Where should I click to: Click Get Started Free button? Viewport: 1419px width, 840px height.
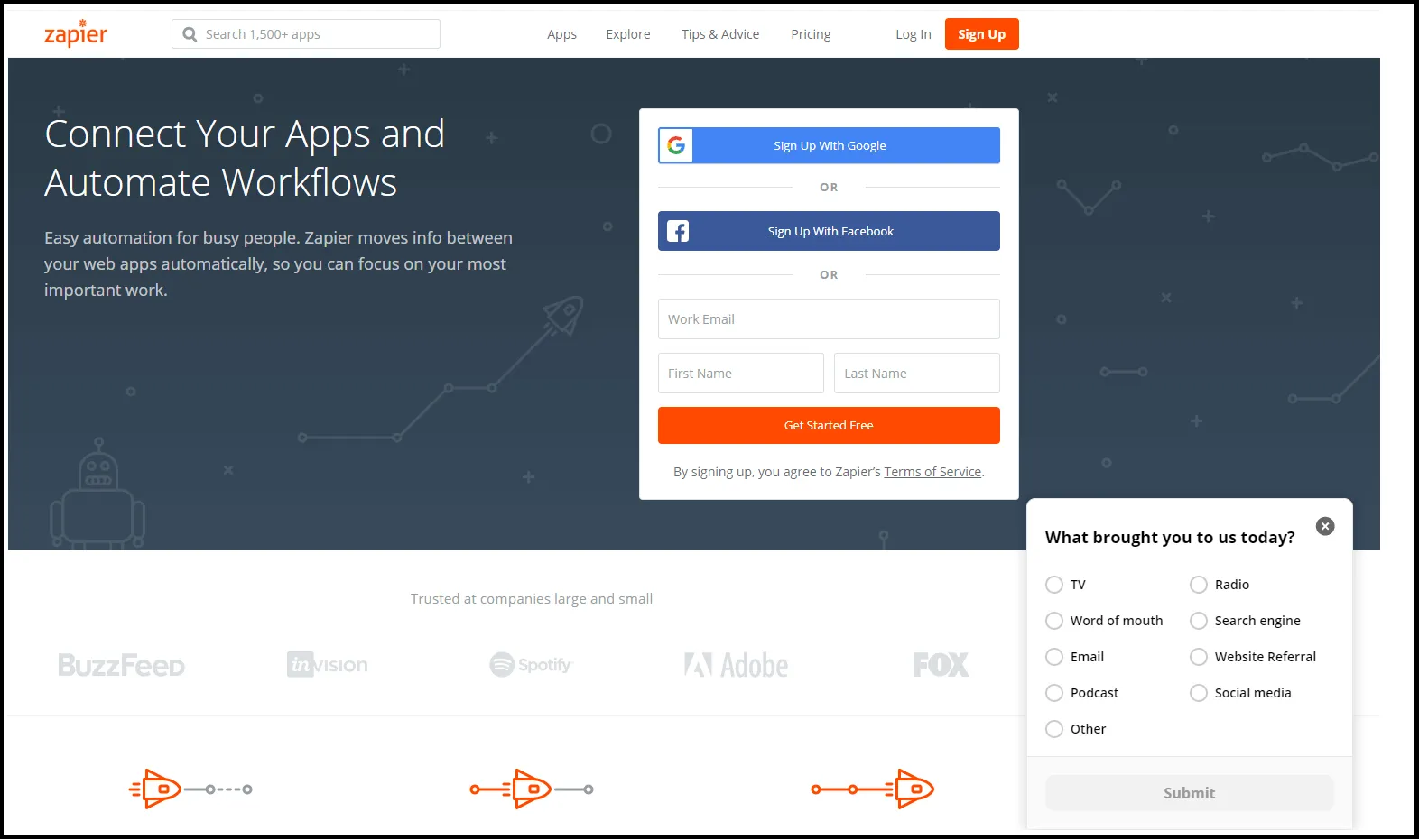[x=829, y=425]
